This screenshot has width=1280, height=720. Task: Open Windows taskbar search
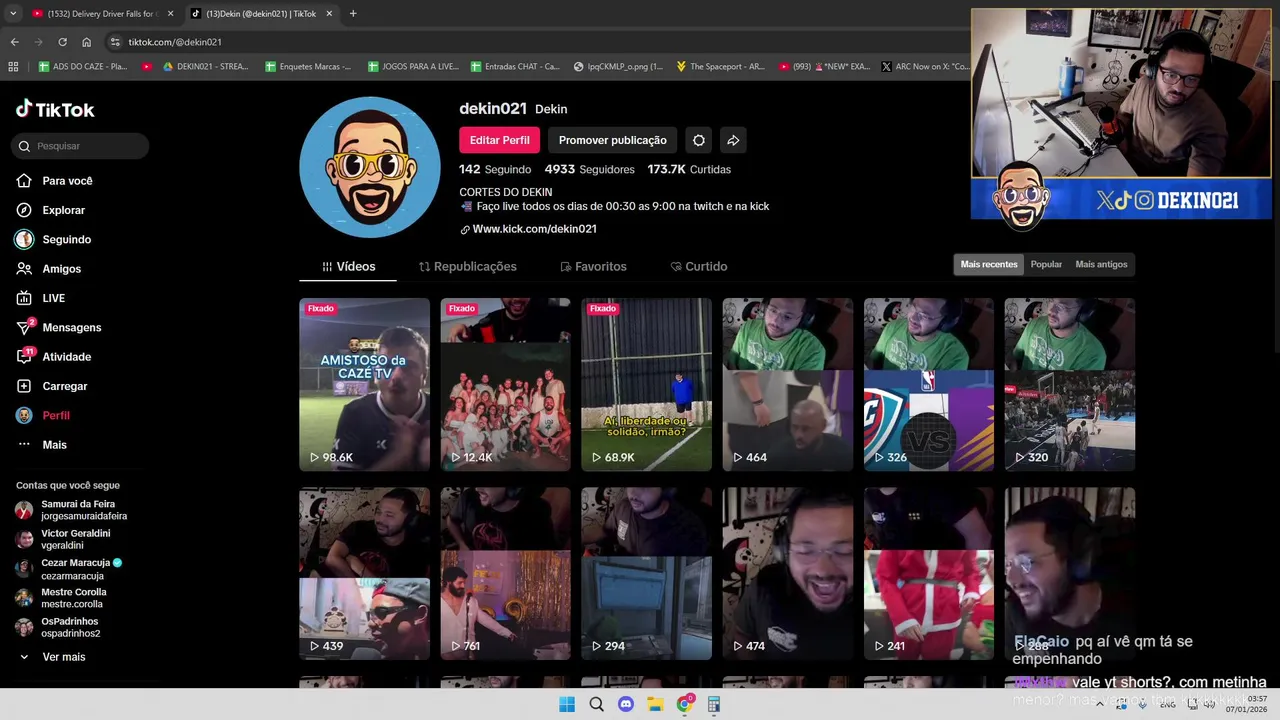click(596, 704)
